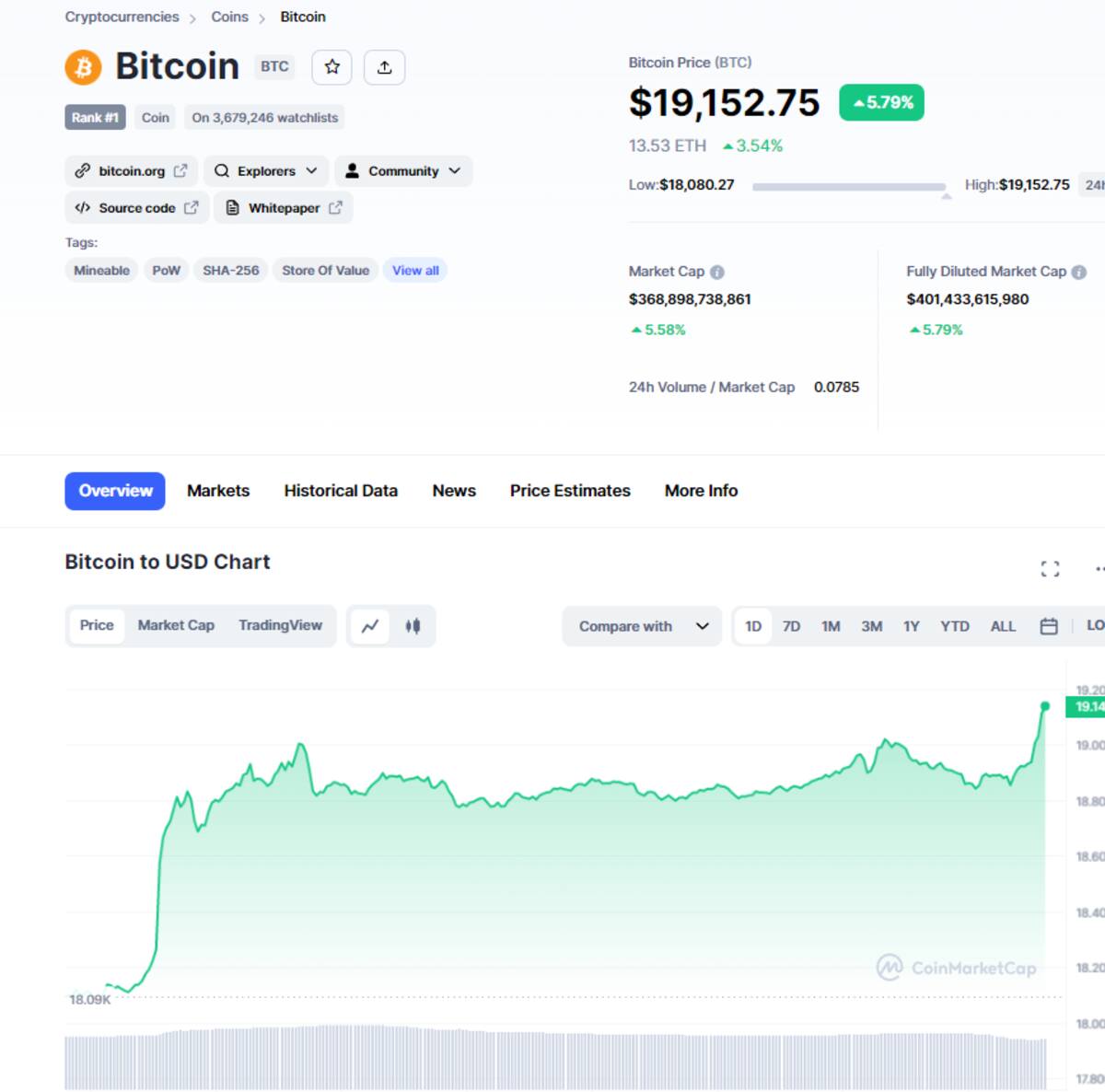Go to Coins in breadcrumb
Viewport: 1105px width, 1092px height.
(x=229, y=17)
